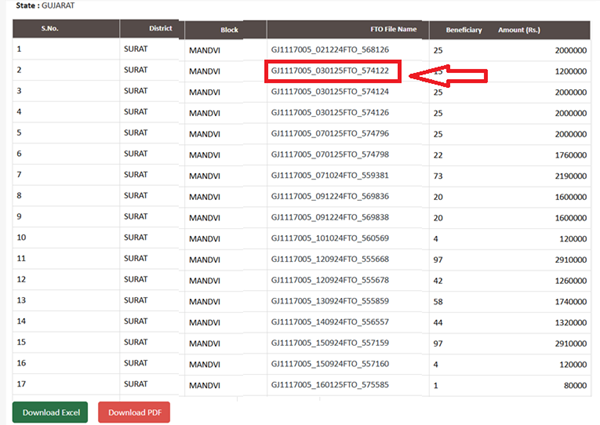This screenshot has width=600, height=425.
Task: Select amount 1260000 in row 12
Action: tap(571, 281)
